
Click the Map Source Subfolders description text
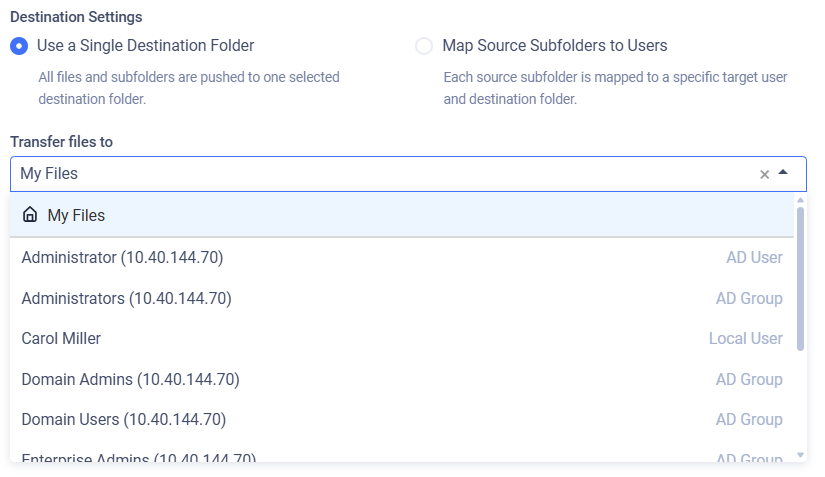[x=615, y=88]
